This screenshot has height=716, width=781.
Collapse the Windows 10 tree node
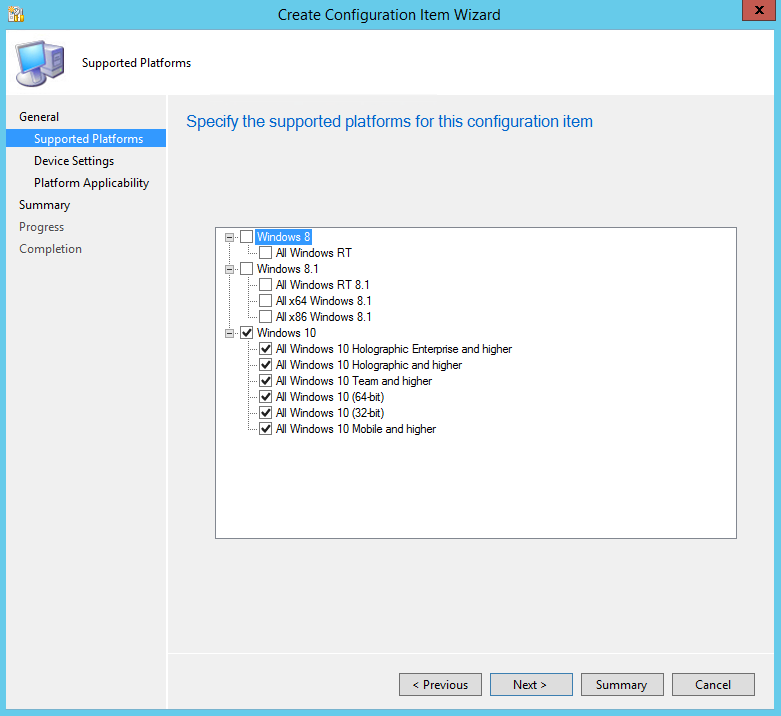pos(230,333)
